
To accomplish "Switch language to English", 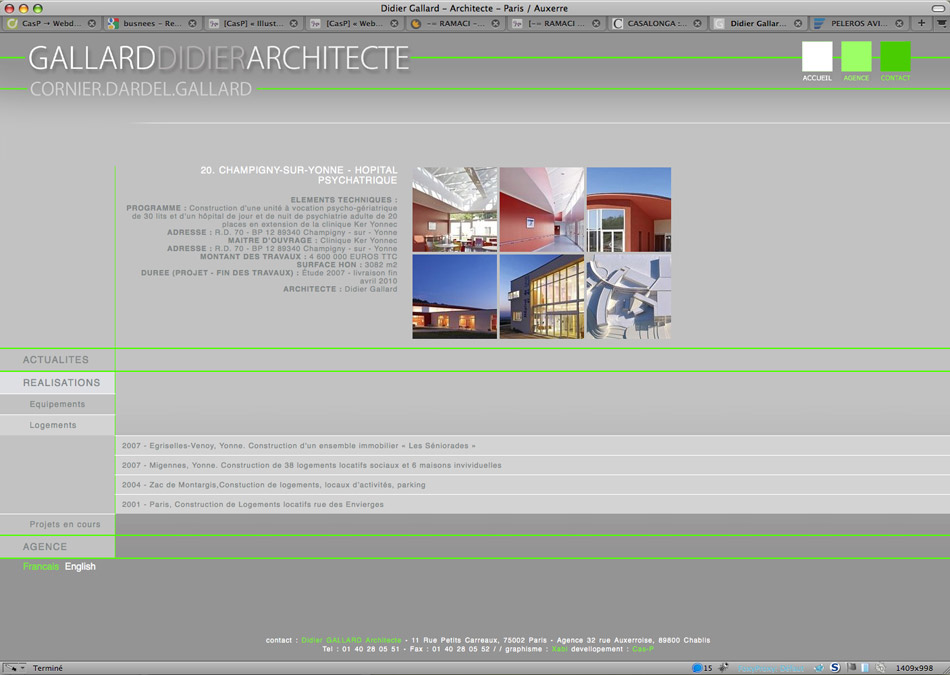I will pyautogui.click(x=80, y=567).
